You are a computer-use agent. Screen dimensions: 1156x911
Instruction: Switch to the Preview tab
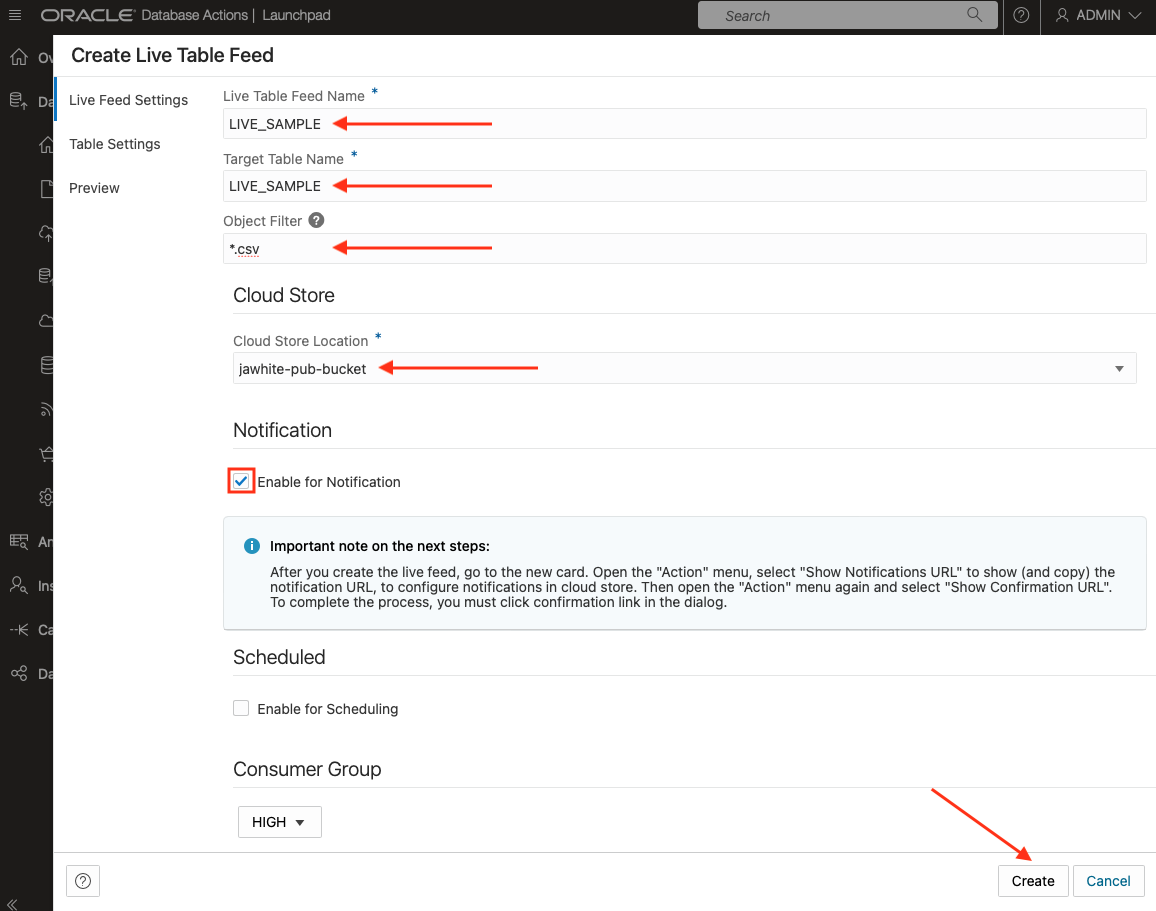94,187
